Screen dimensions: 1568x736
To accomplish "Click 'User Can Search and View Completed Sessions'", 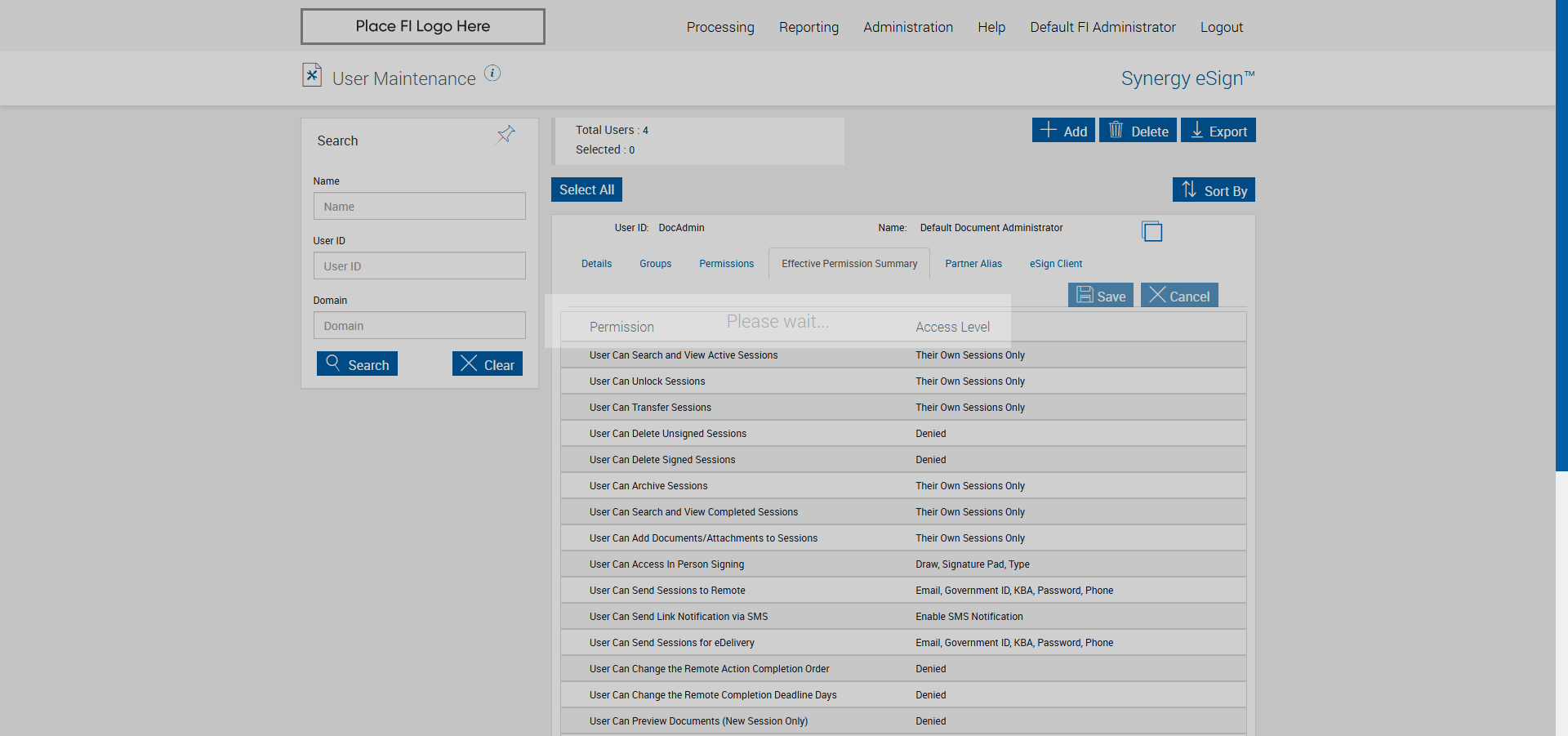I will [x=693, y=512].
